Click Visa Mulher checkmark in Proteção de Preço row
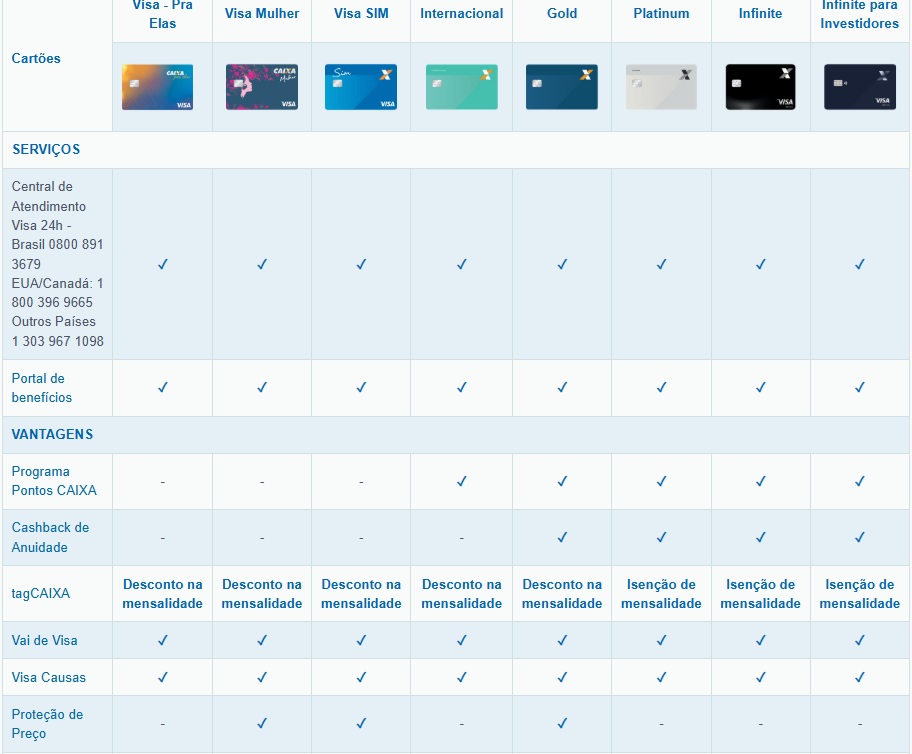 pyautogui.click(x=262, y=723)
